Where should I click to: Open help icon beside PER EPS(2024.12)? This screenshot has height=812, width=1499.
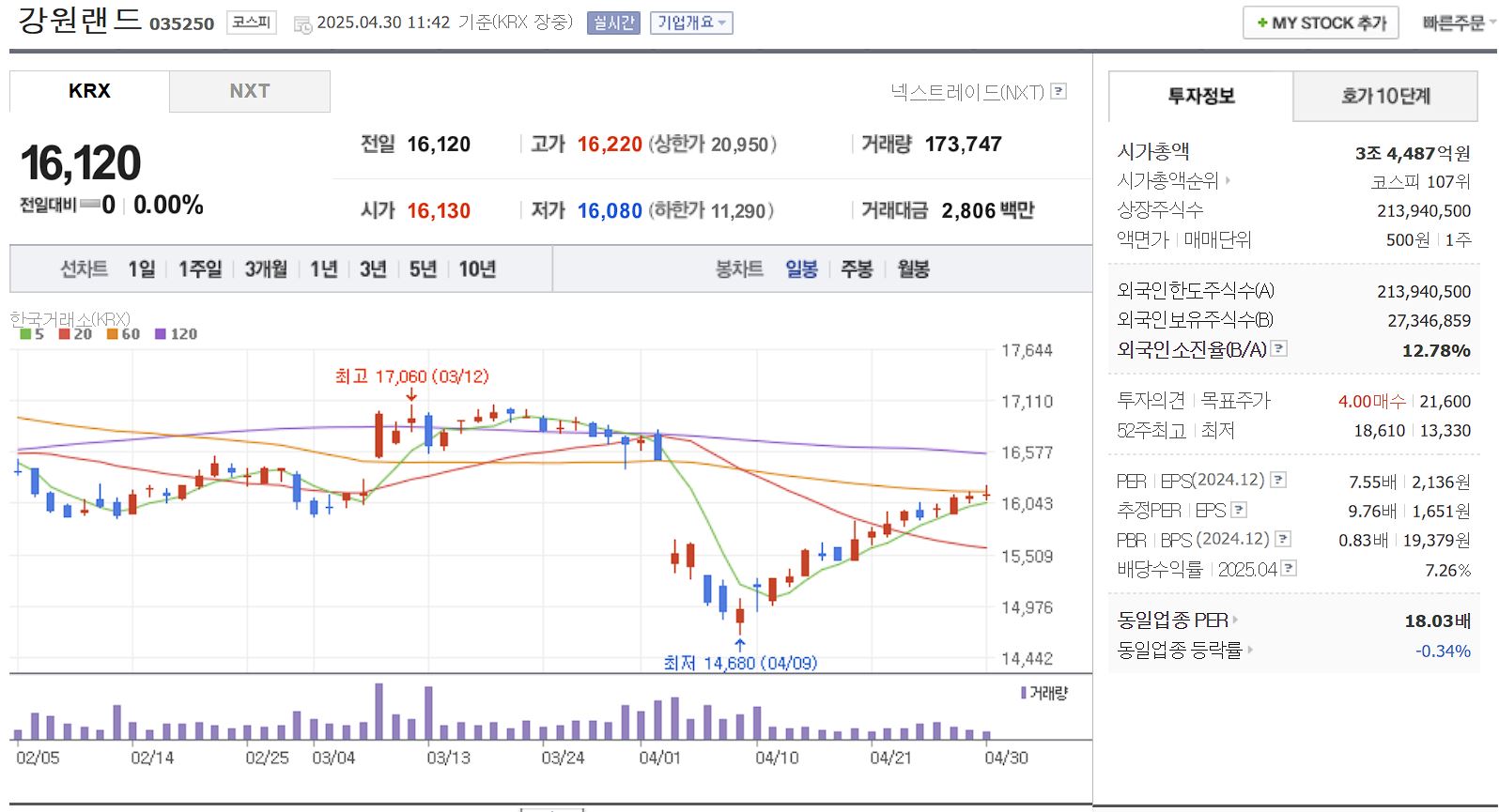pos(1278,480)
